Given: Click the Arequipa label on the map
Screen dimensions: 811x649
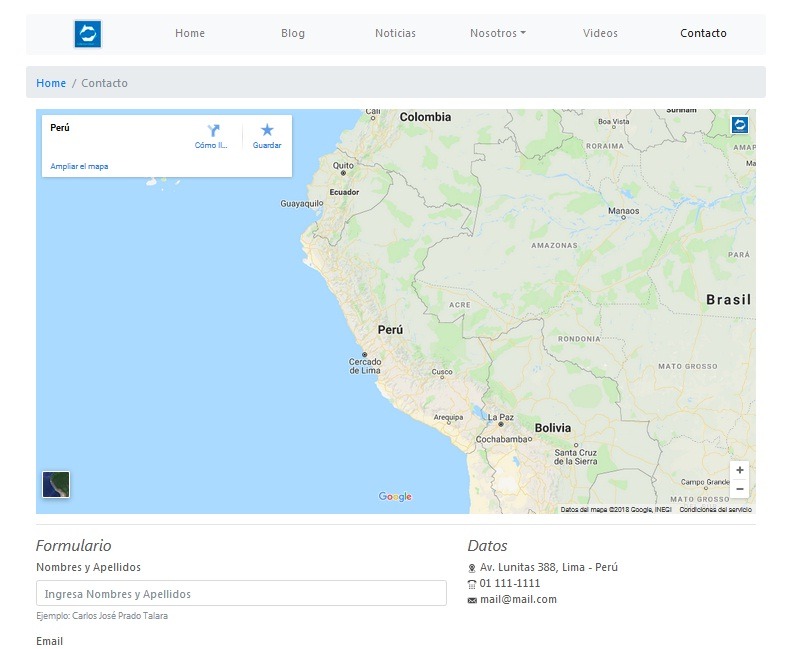Looking at the screenshot, I should (x=448, y=417).
